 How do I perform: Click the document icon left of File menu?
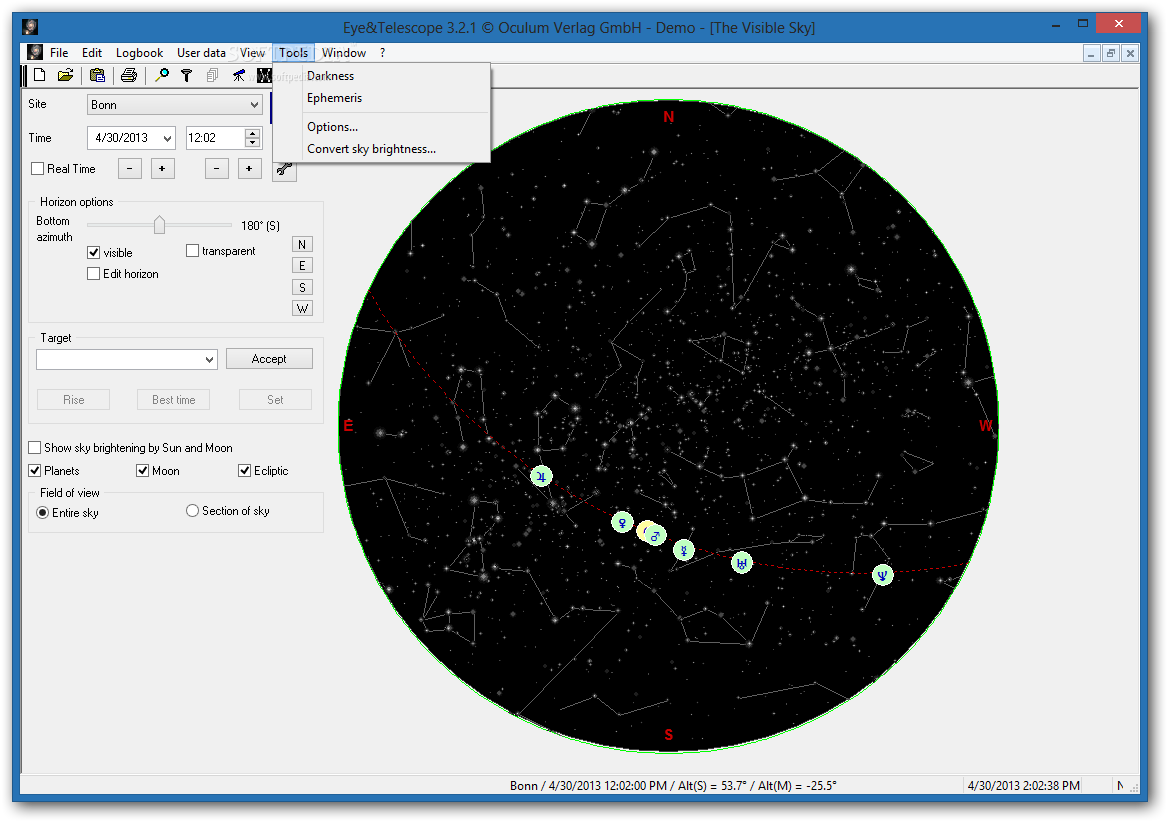tap(34, 52)
